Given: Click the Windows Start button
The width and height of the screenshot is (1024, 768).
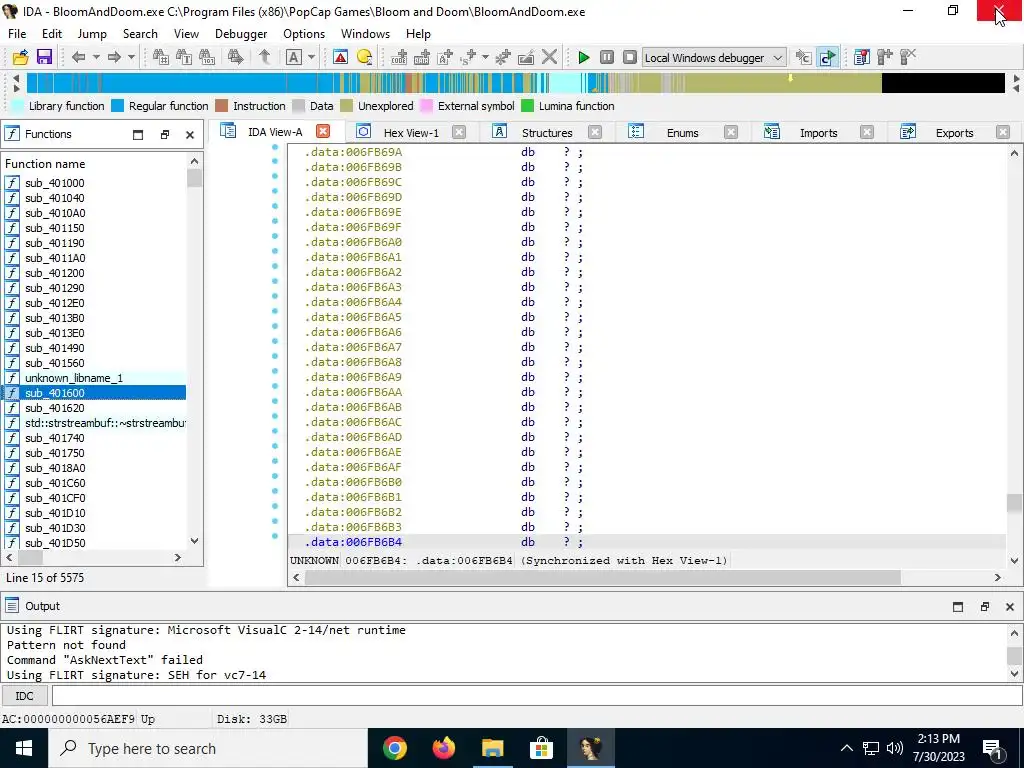Looking at the screenshot, I should coord(24,748).
